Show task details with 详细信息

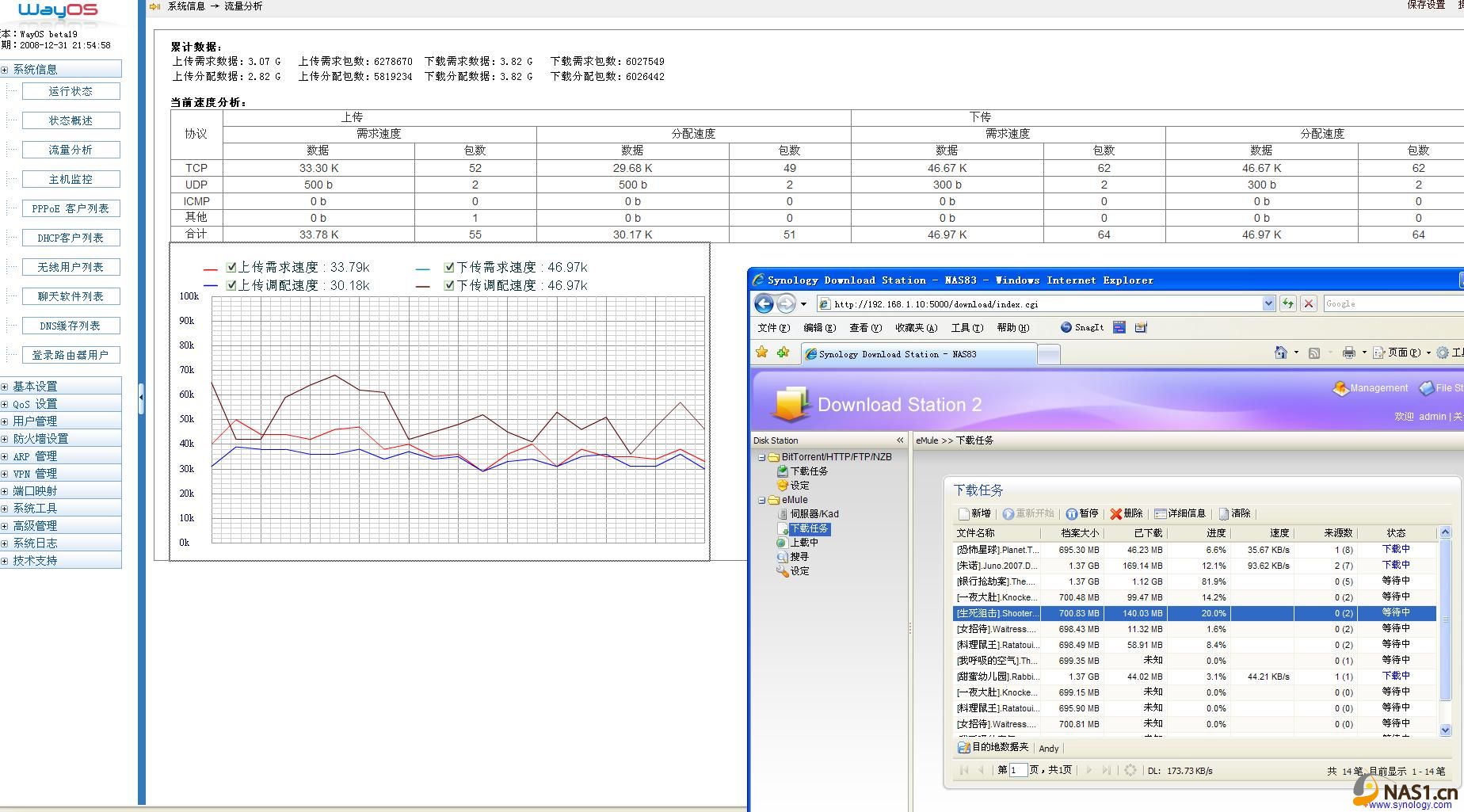pyautogui.click(x=1180, y=513)
